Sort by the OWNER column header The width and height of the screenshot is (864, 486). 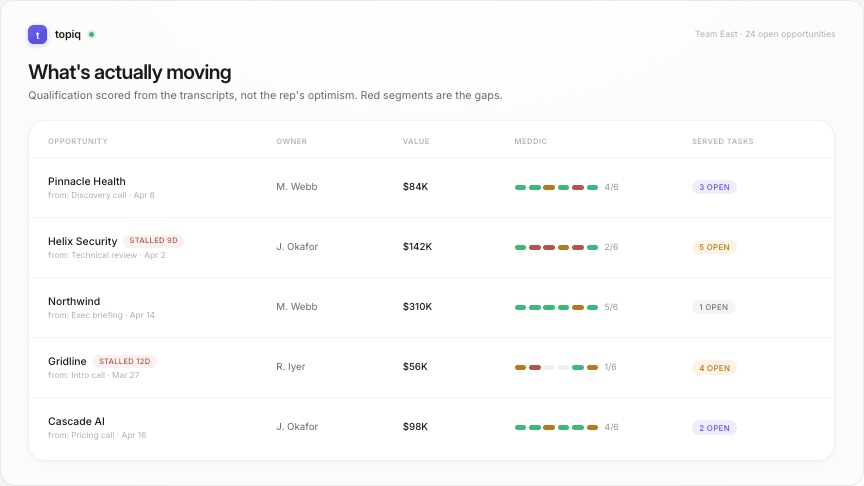291,142
